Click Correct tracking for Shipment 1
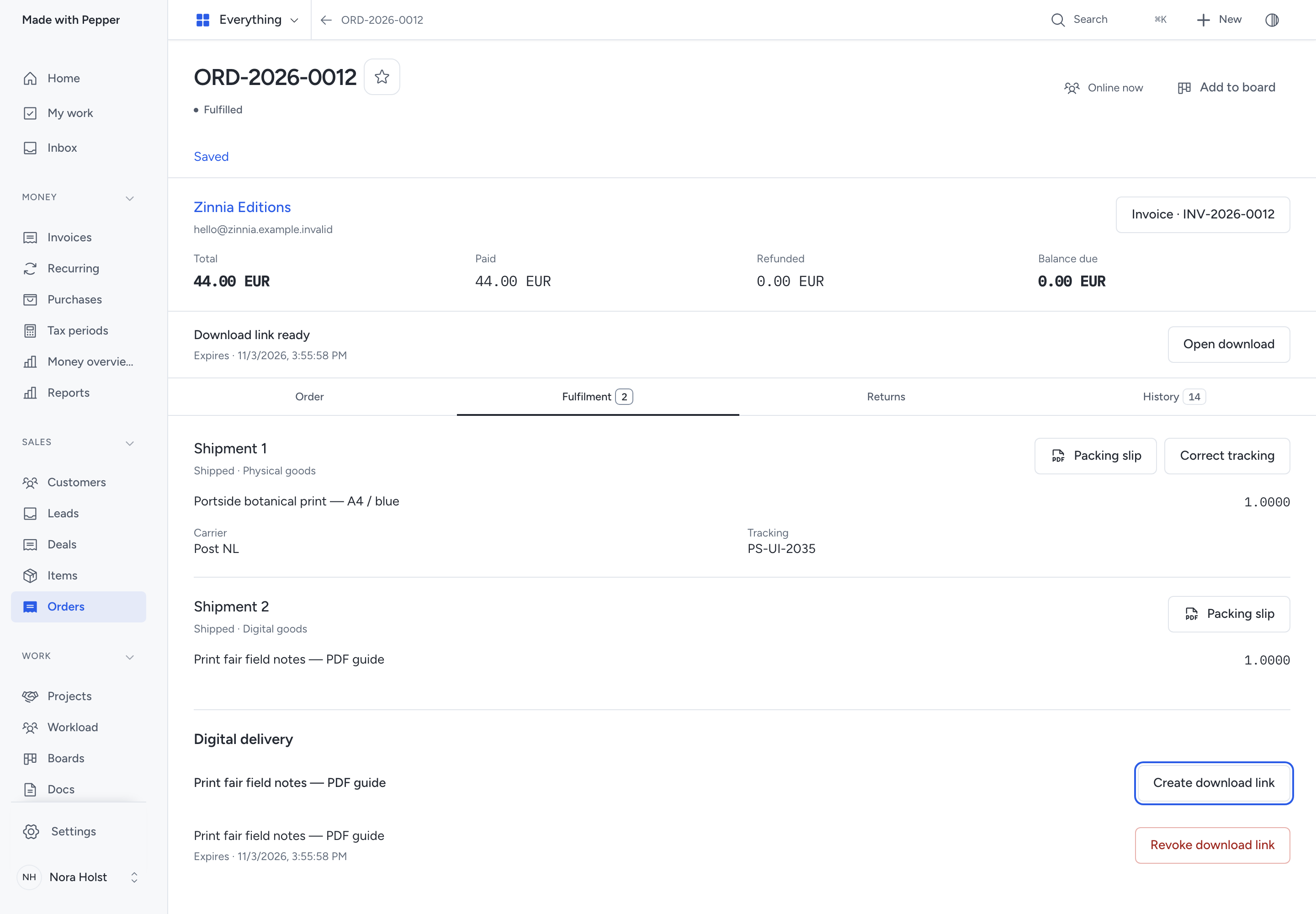 [x=1226, y=456]
